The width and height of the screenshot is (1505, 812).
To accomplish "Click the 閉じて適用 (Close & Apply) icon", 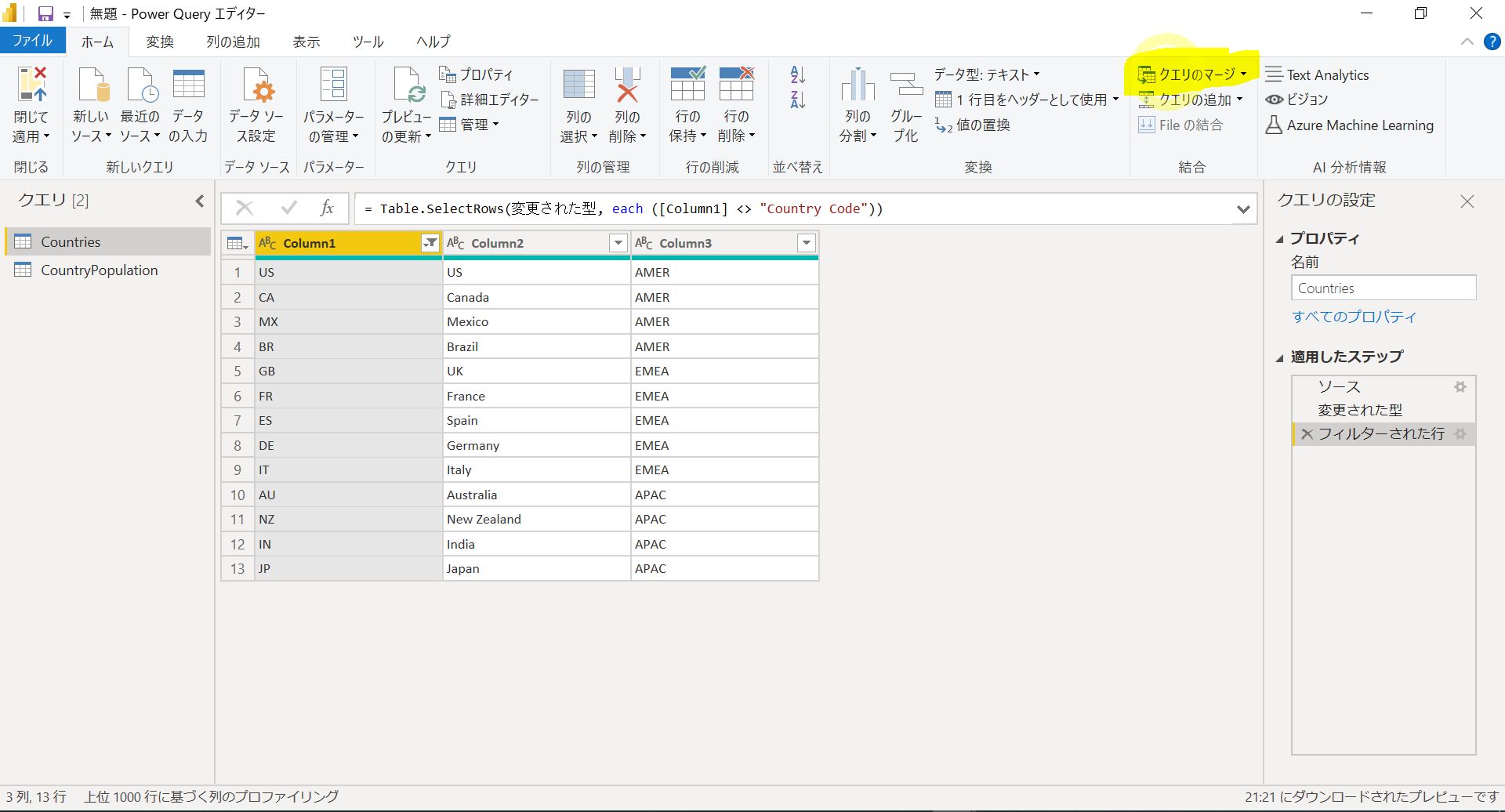I will [x=32, y=85].
